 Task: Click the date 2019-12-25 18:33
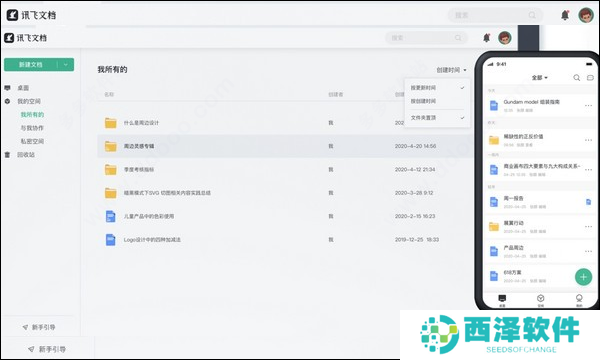click(417, 239)
